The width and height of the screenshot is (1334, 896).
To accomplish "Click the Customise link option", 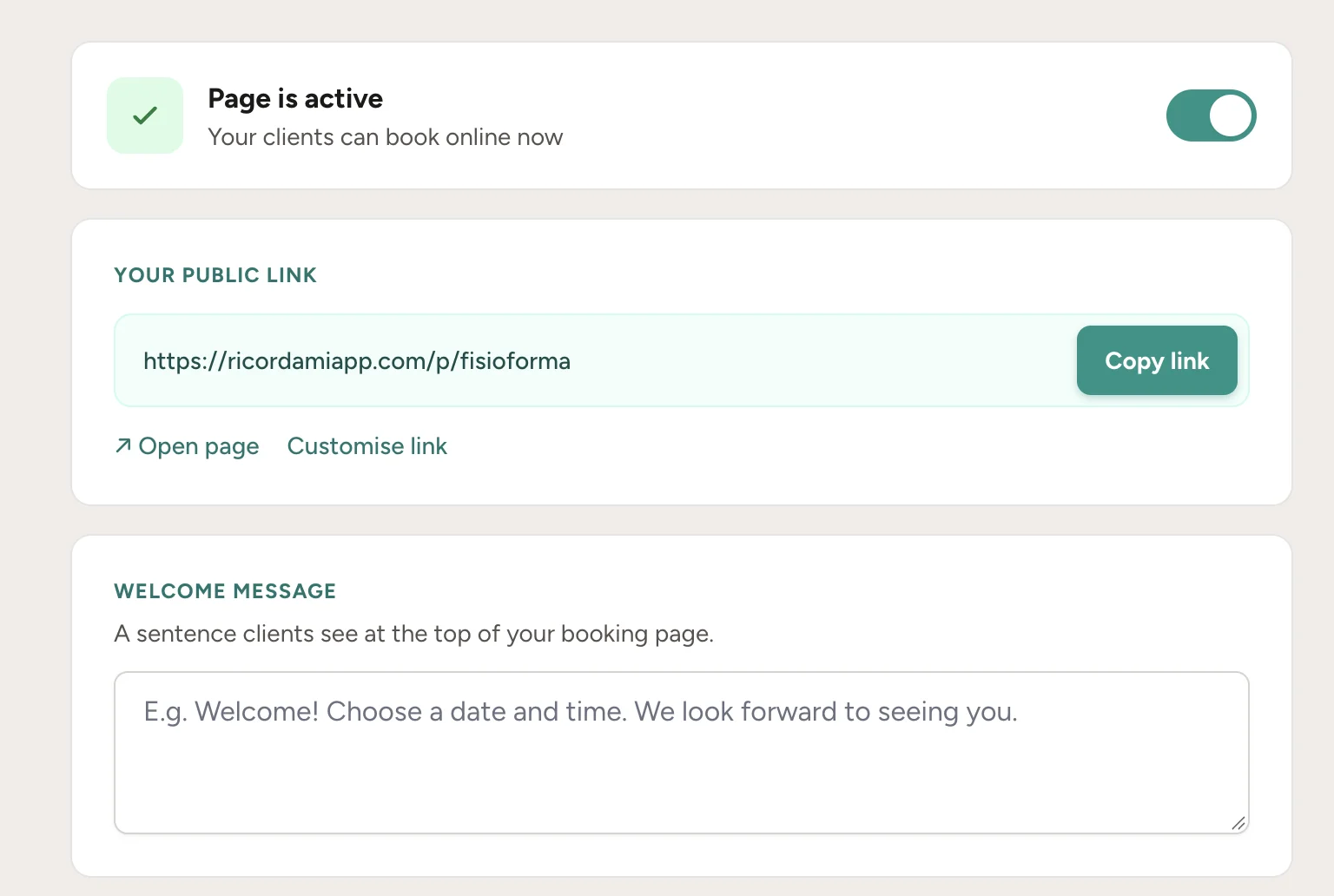I will [x=367, y=446].
